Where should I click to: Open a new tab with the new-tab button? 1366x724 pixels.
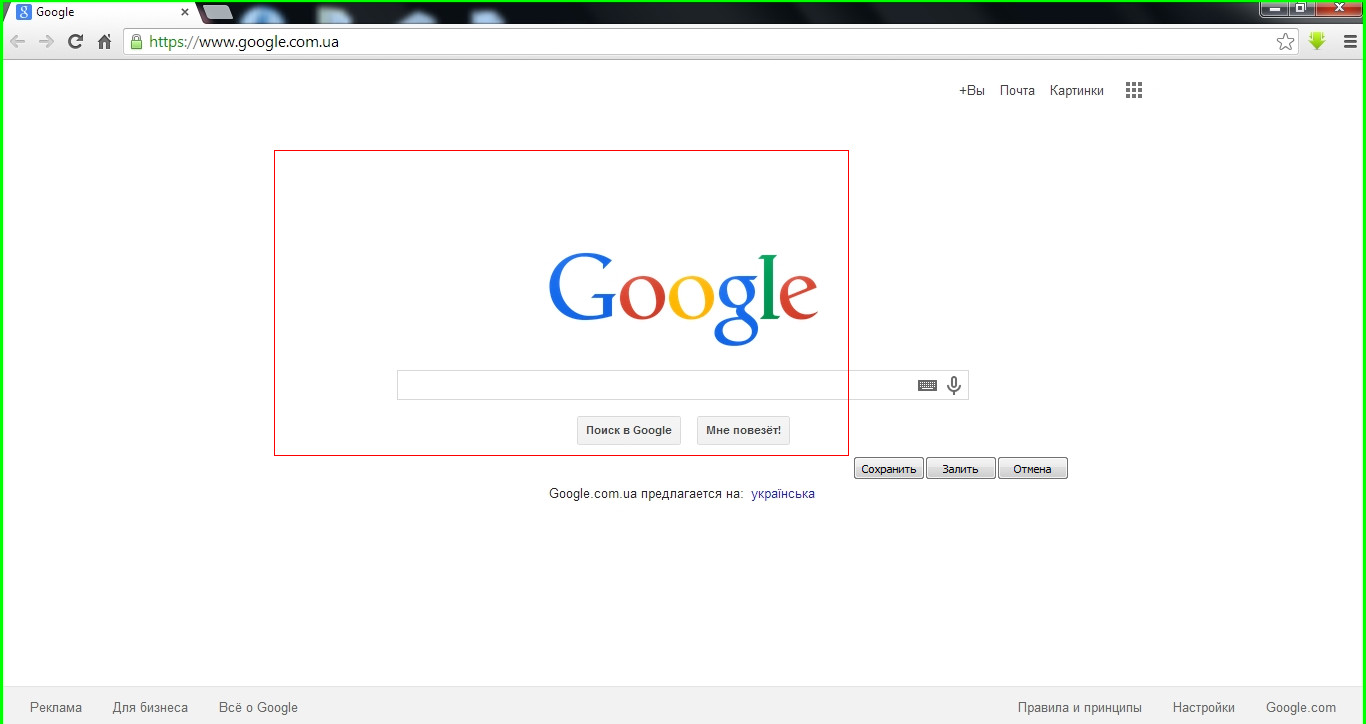click(x=218, y=12)
